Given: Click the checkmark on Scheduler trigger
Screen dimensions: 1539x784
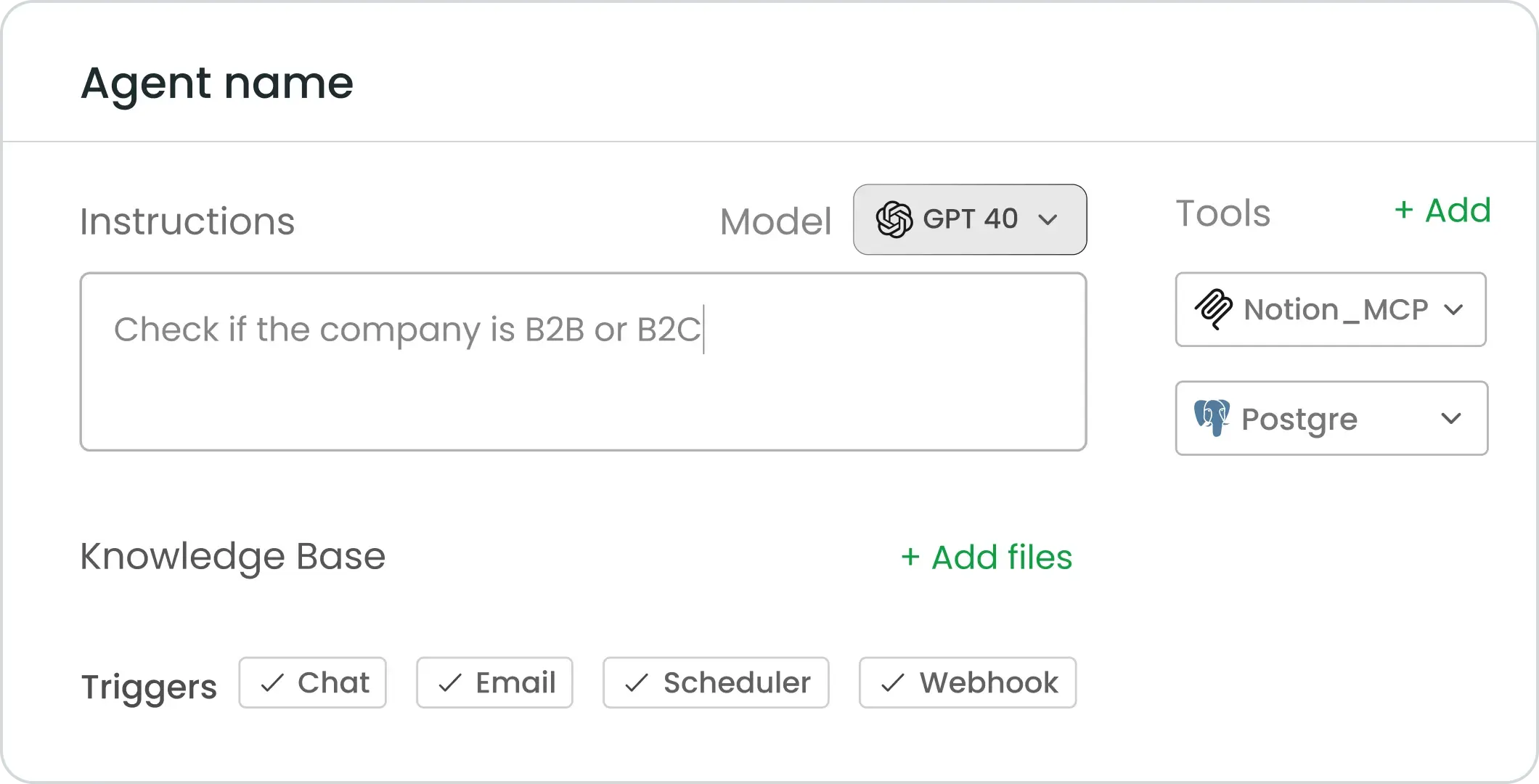Looking at the screenshot, I should (636, 682).
